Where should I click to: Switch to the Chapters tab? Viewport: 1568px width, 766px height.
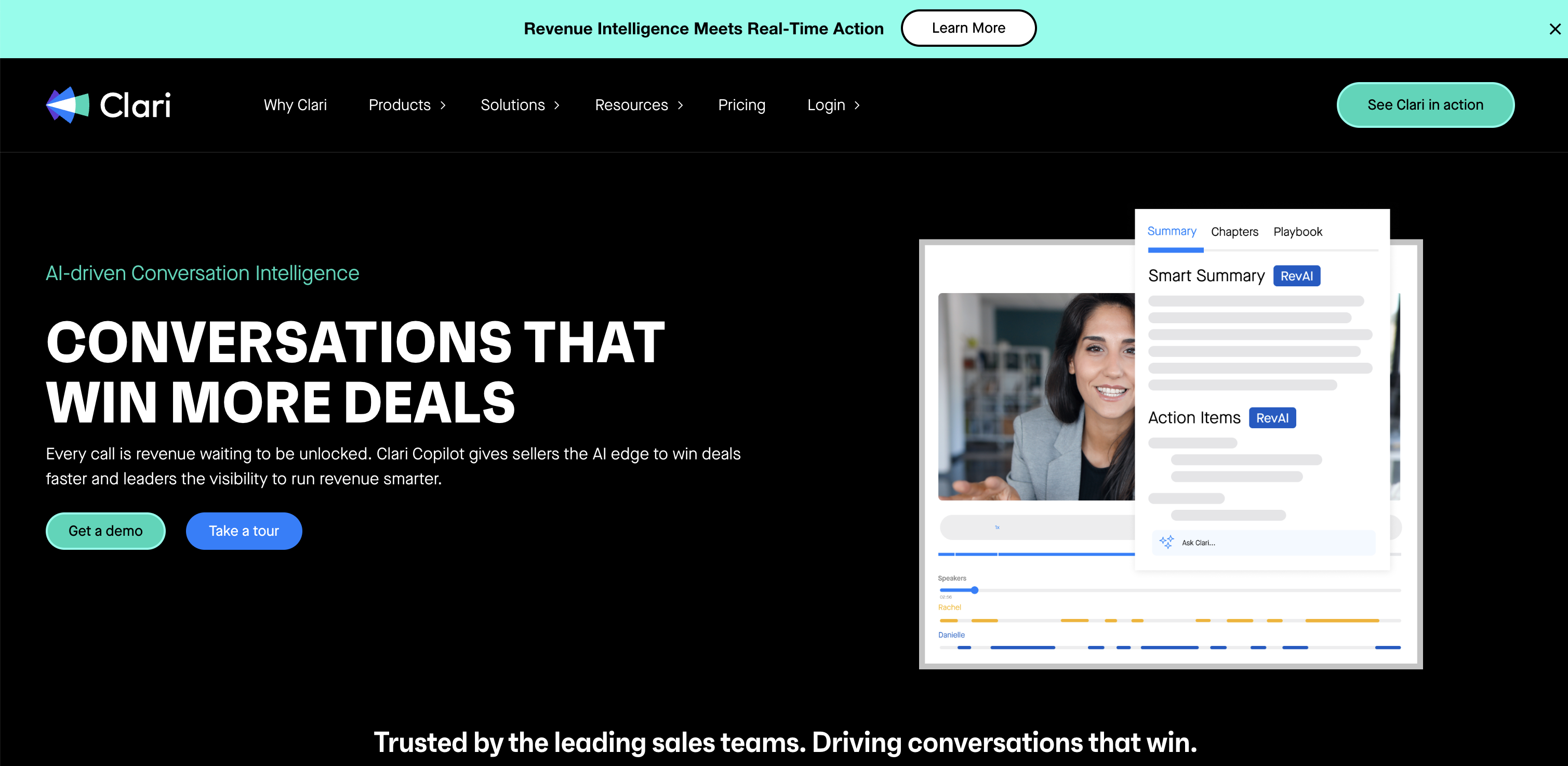pyautogui.click(x=1234, y=231)
